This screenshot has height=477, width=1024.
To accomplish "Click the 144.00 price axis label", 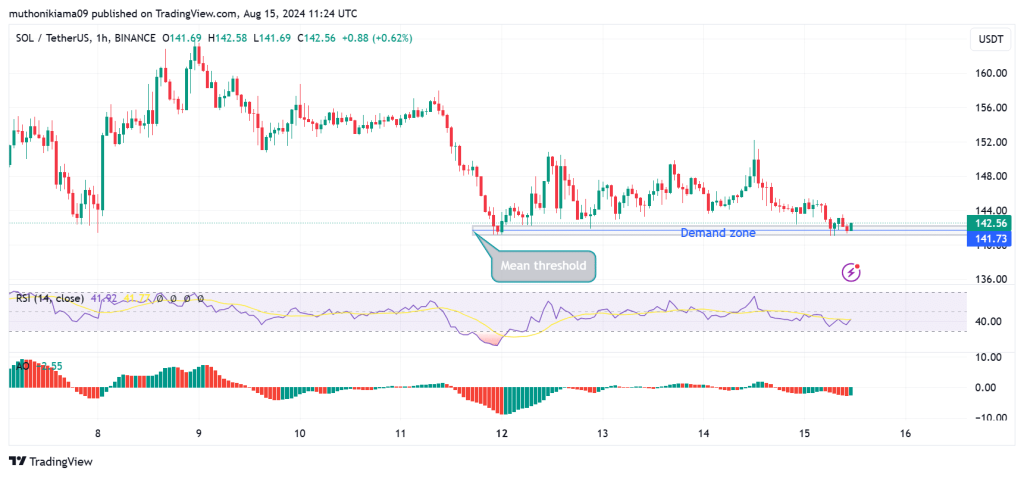I will pos(991,210).
